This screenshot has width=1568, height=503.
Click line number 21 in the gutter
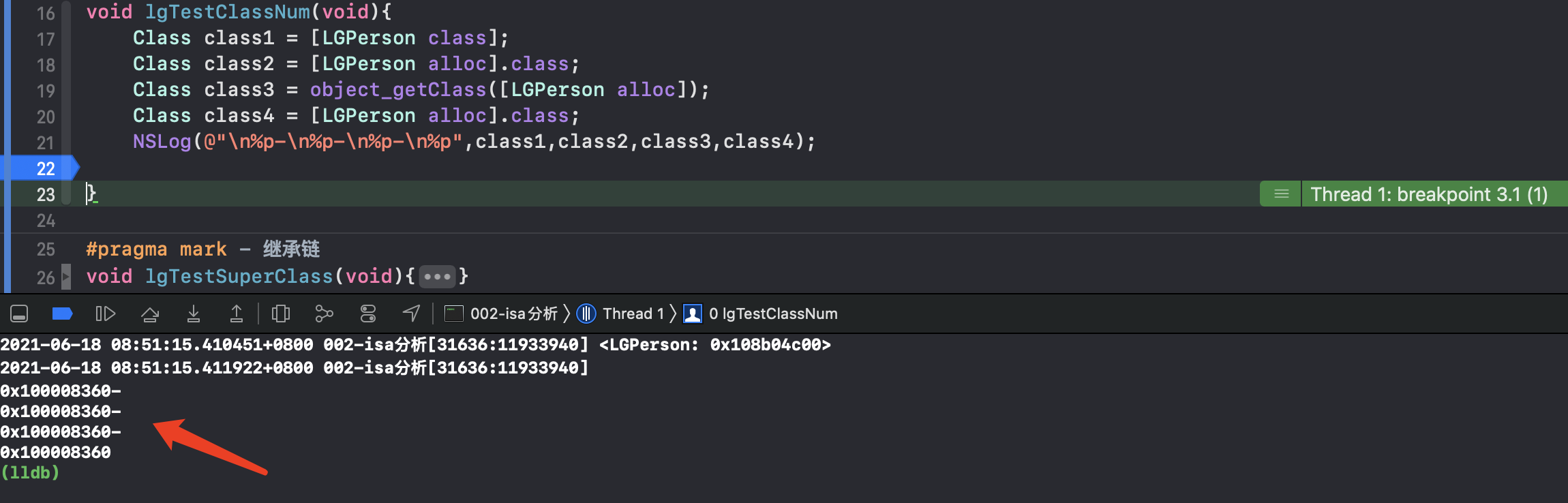[x=45, y=142]
